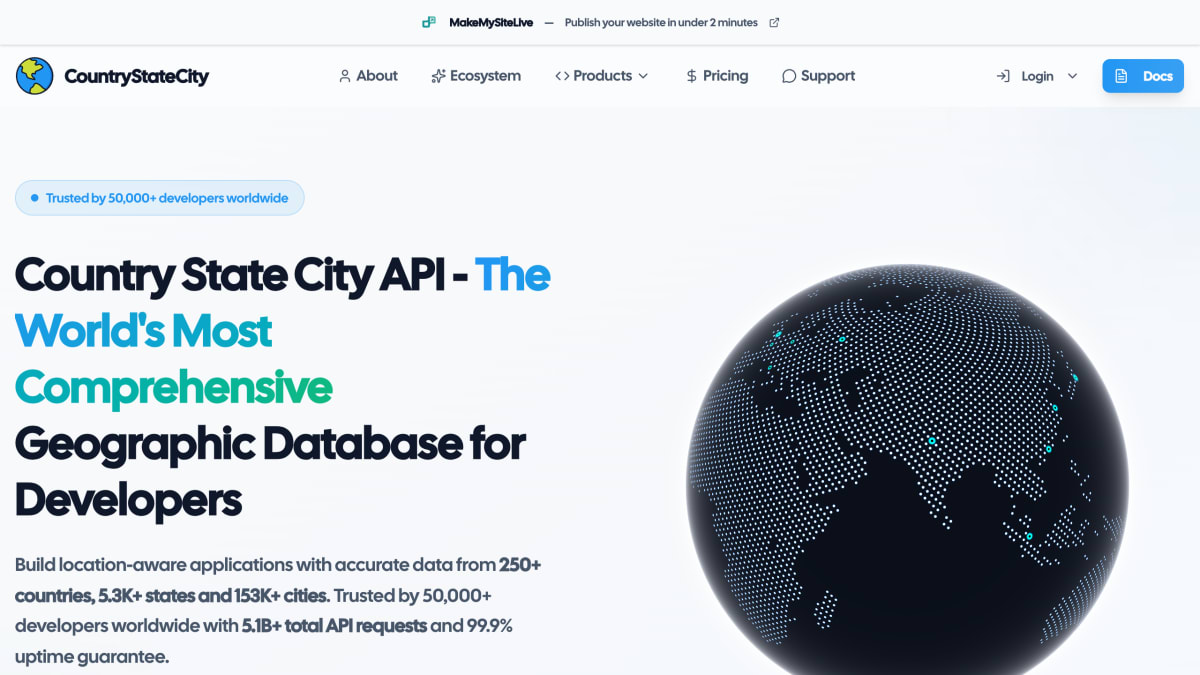
Task: Click the Login link
Action: [x=1037, y=76]
